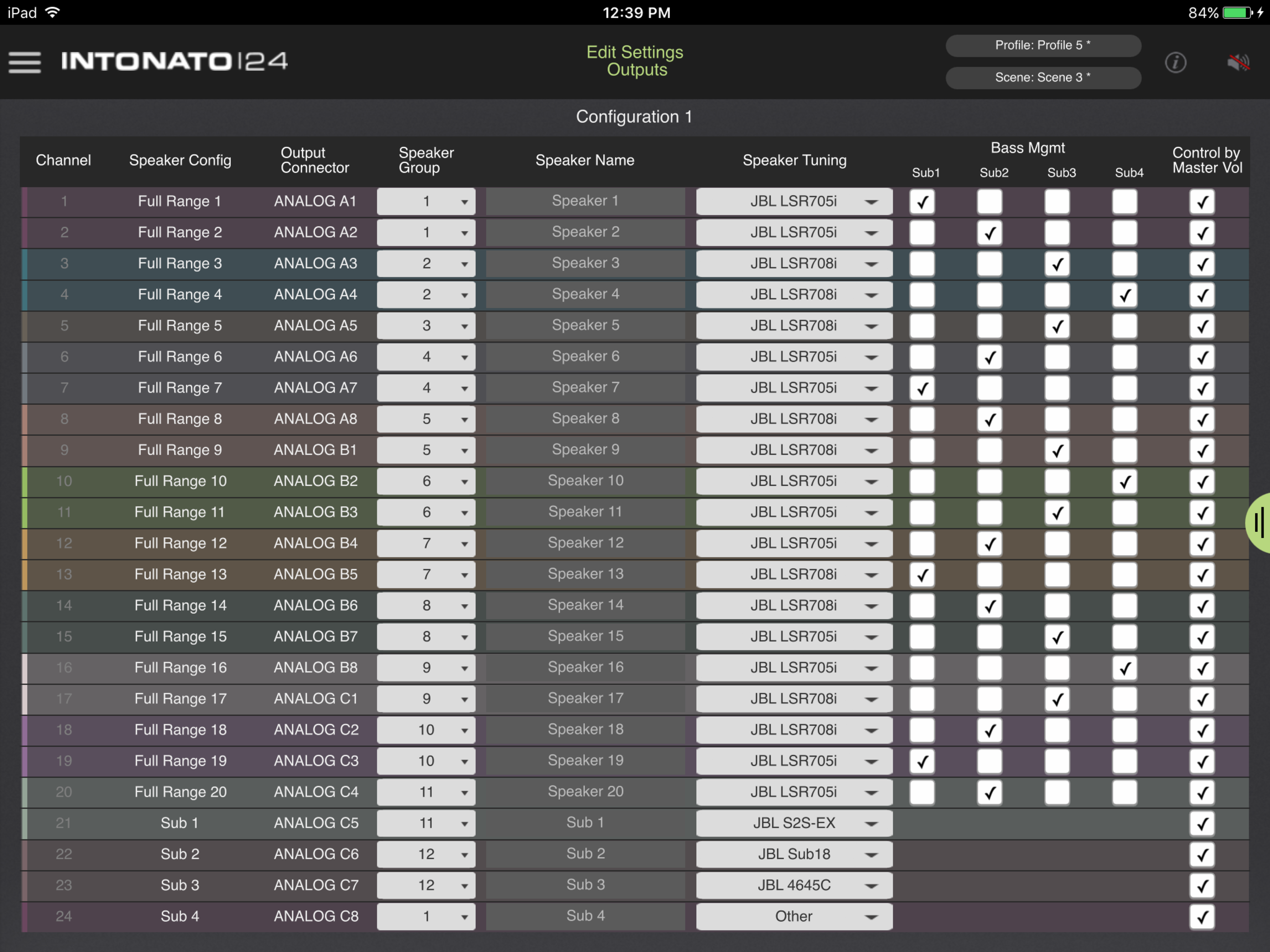The width and height of the screenshot is (1270, 952).
Task: Tap the Edit Settings Outputs title
Action: click(635, 61)
